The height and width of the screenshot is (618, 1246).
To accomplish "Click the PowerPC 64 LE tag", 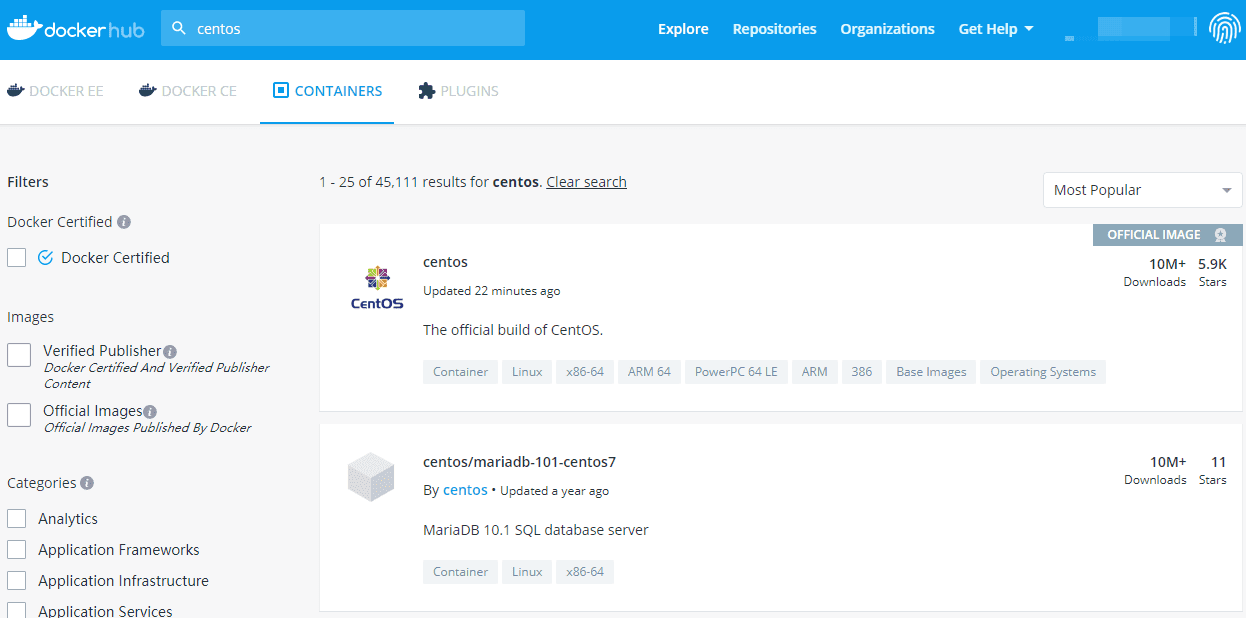I will [736, 372].
